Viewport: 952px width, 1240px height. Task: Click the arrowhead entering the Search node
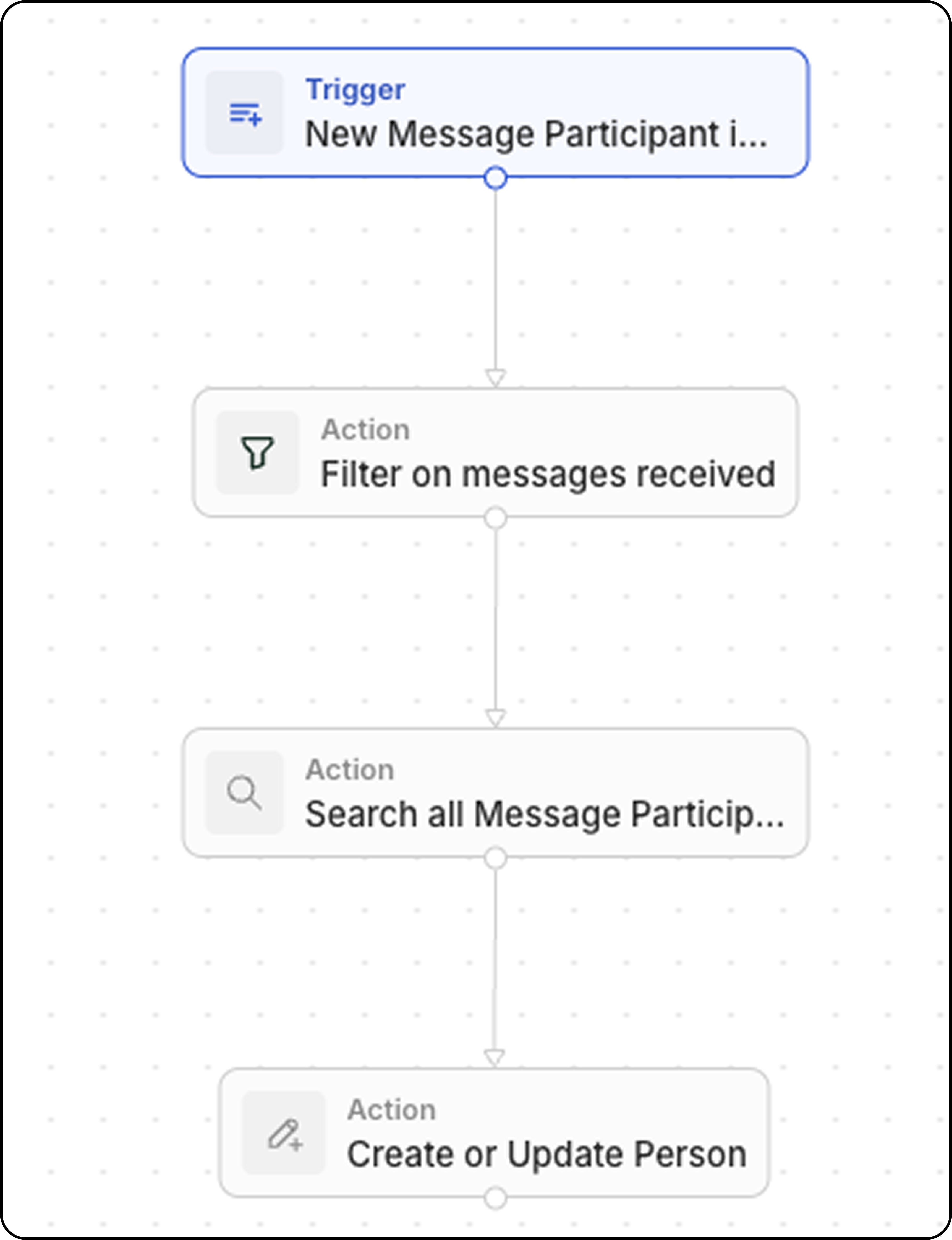tap(495, 718)
